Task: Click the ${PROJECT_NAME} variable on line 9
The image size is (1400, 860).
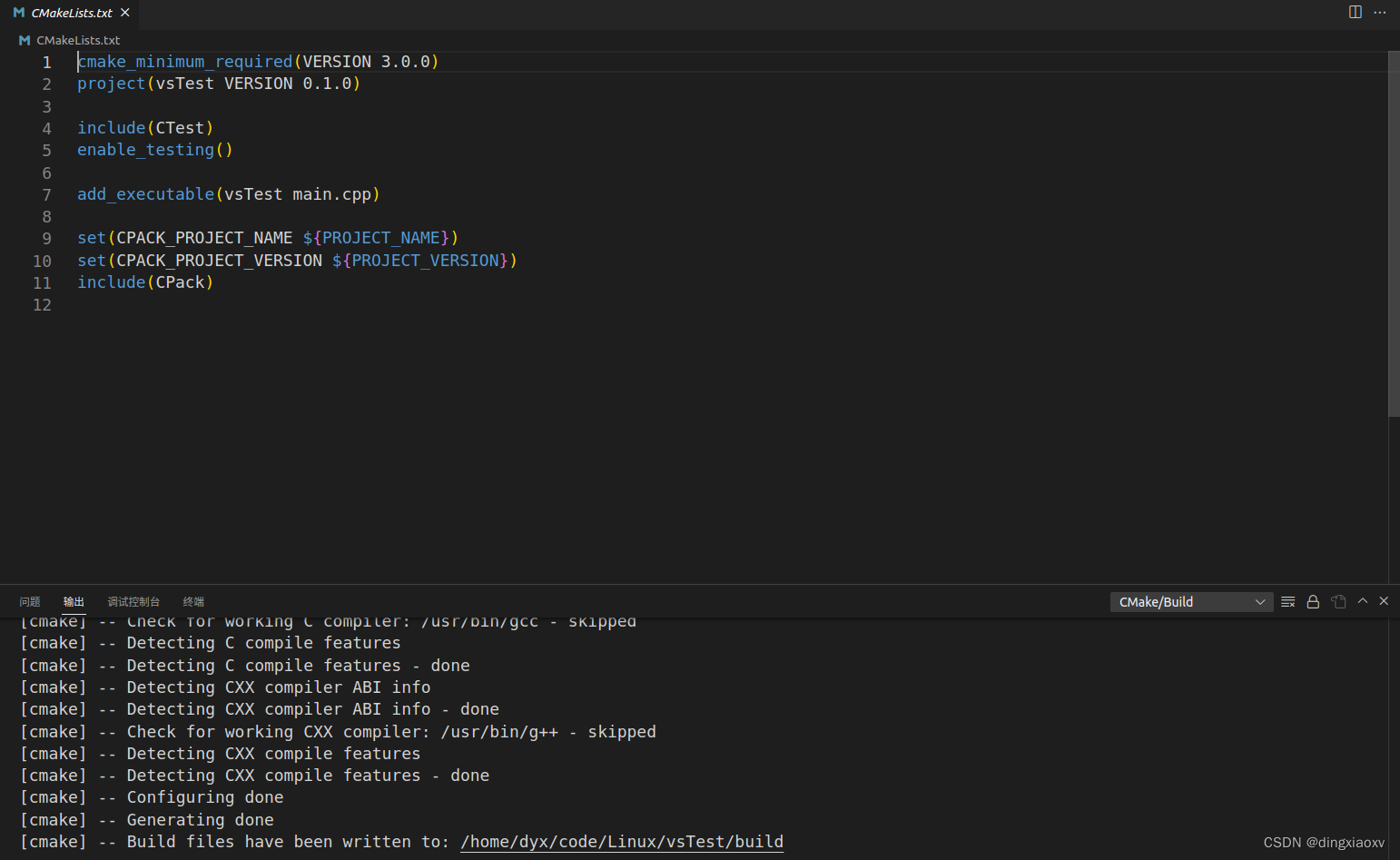Action: pos(376,238)
